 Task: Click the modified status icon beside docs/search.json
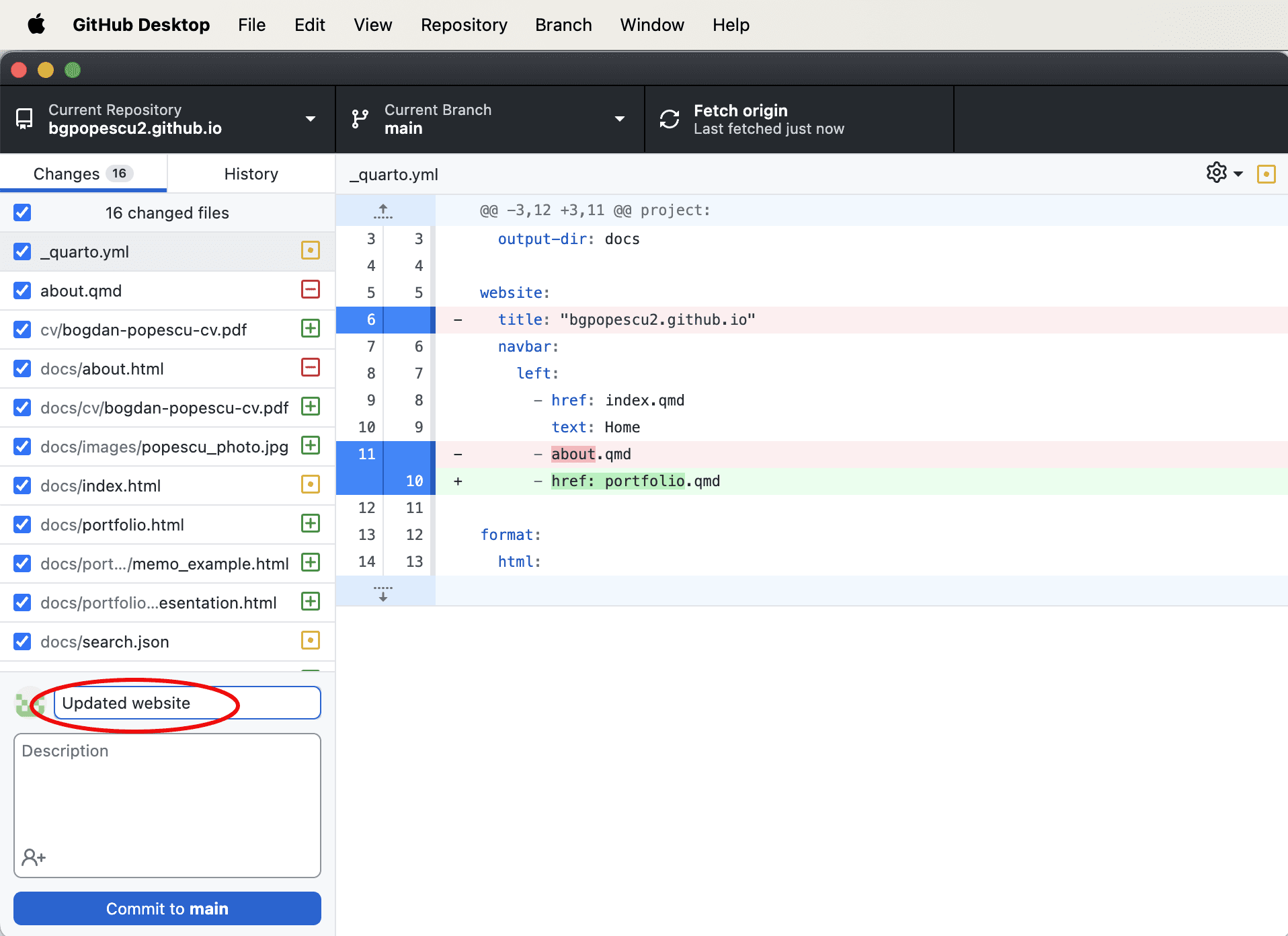point(310,641)
